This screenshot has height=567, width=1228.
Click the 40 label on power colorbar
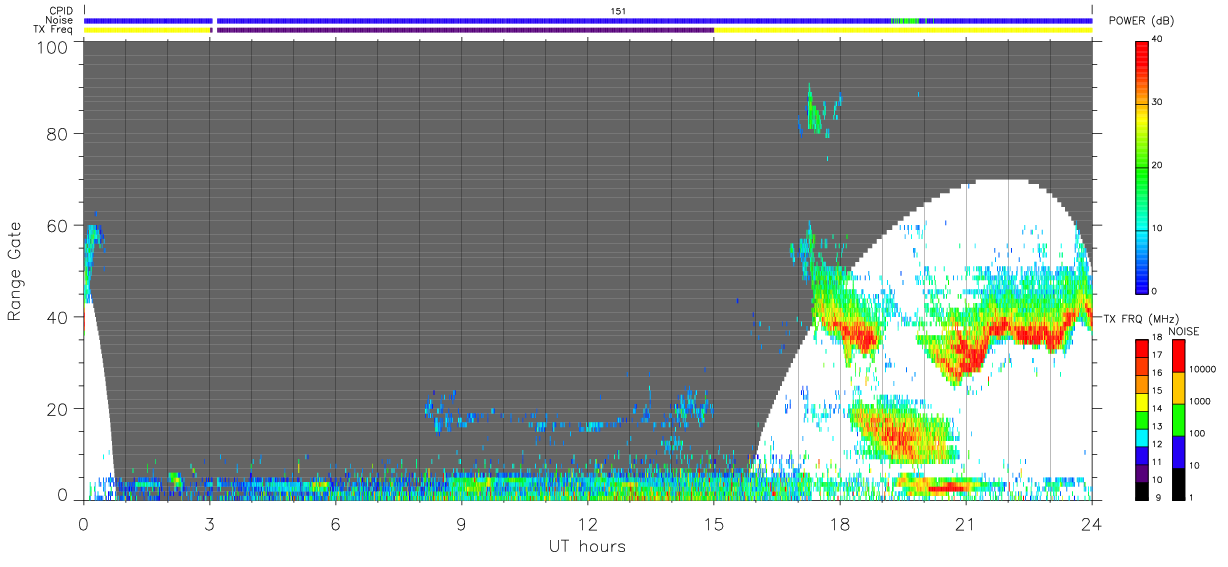tap(1157, 40)
